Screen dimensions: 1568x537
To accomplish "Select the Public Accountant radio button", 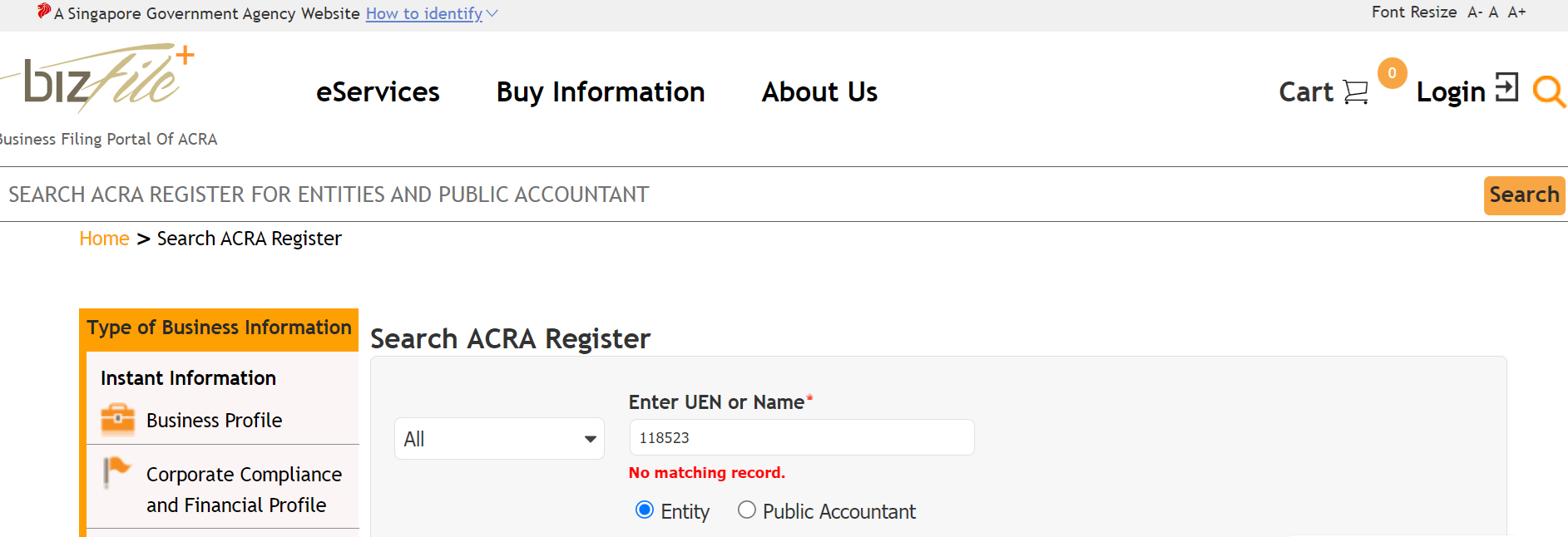I will point(746,510).
